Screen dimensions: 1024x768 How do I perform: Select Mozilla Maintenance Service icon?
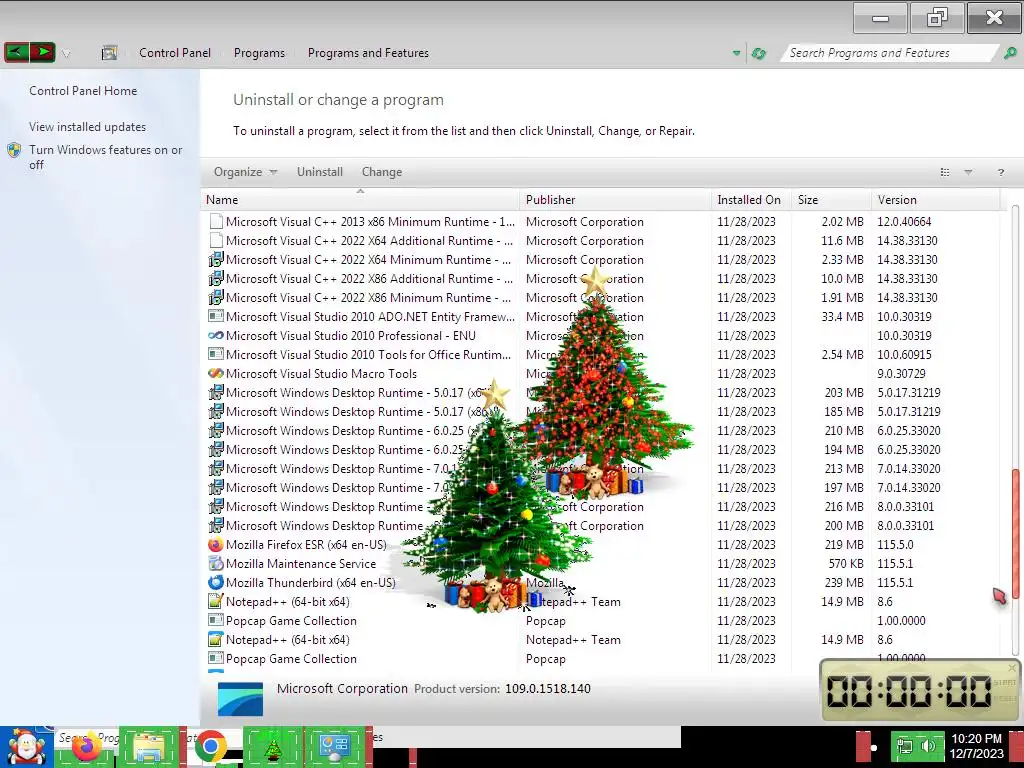tap(216, 564)
